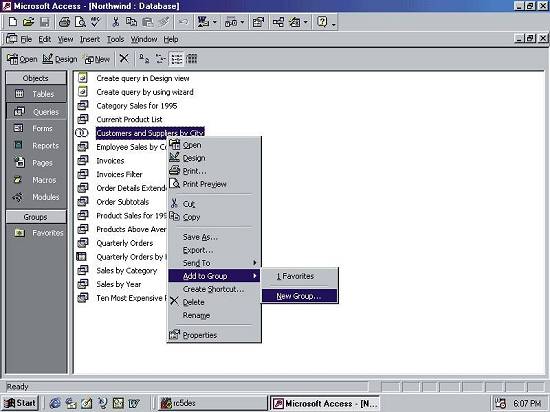Viewport: 550px width, 412px height.
Task: Click the Microsoft Access Help icon
Action: (x=322, y=22)
